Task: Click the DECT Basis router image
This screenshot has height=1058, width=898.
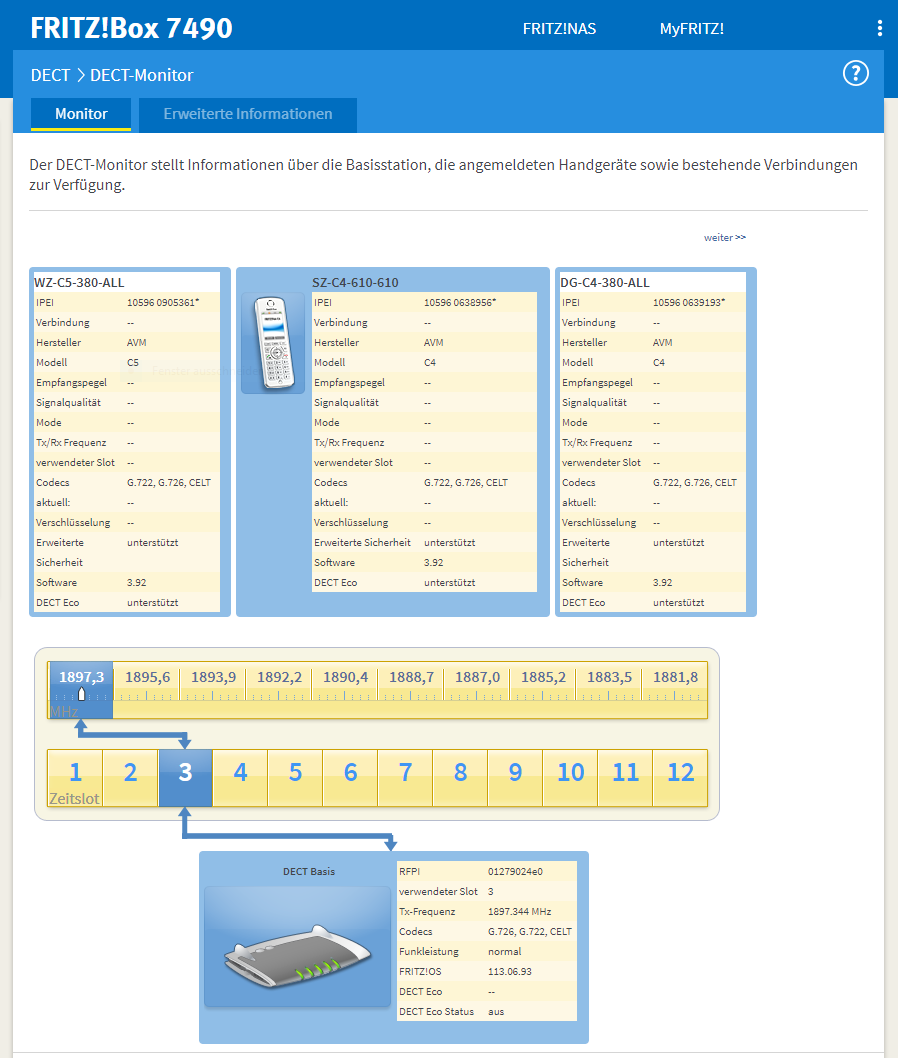Action: pyautogui.click(x=297, y=946)
